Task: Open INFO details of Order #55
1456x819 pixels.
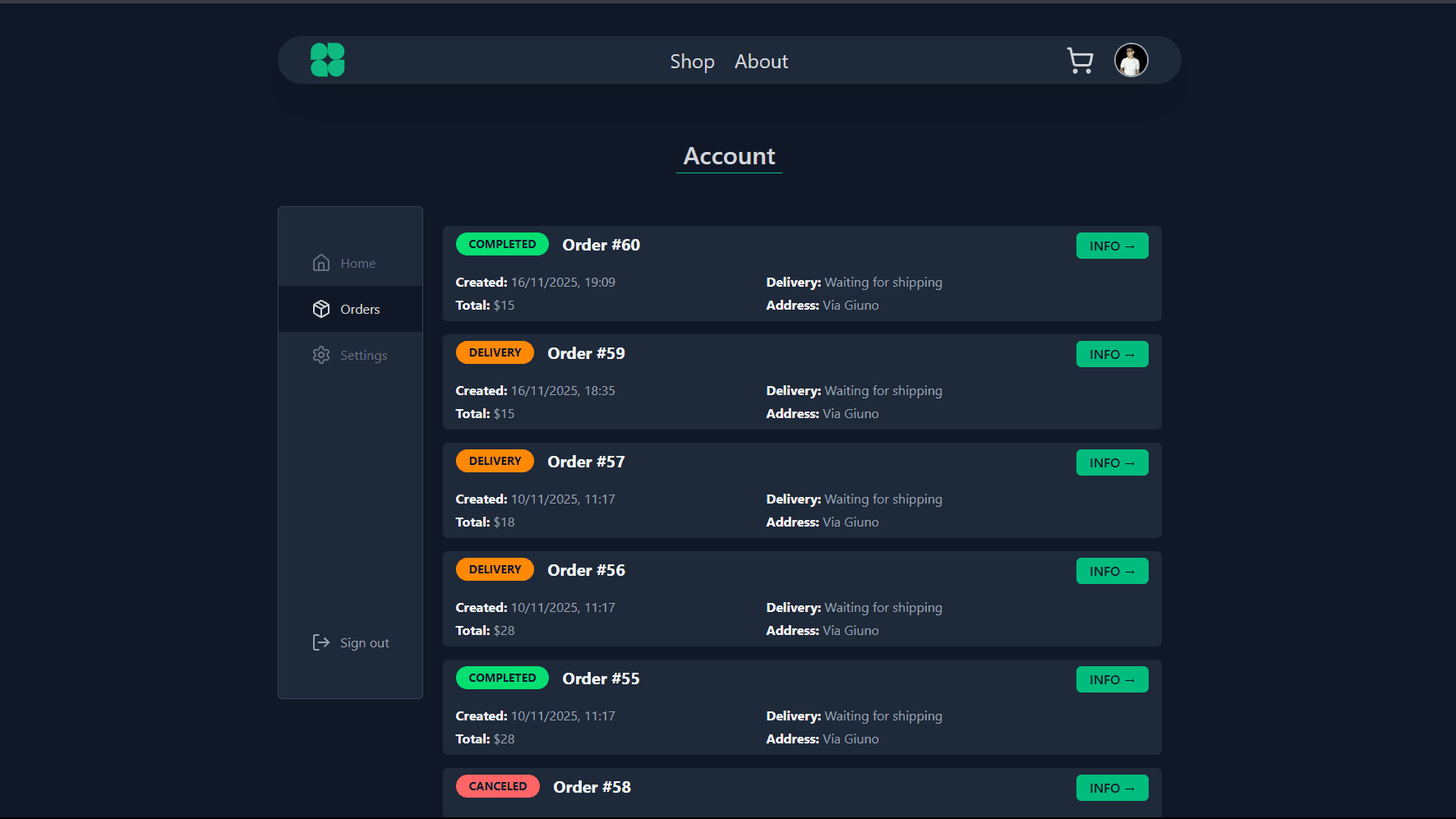Action: 1112,679
